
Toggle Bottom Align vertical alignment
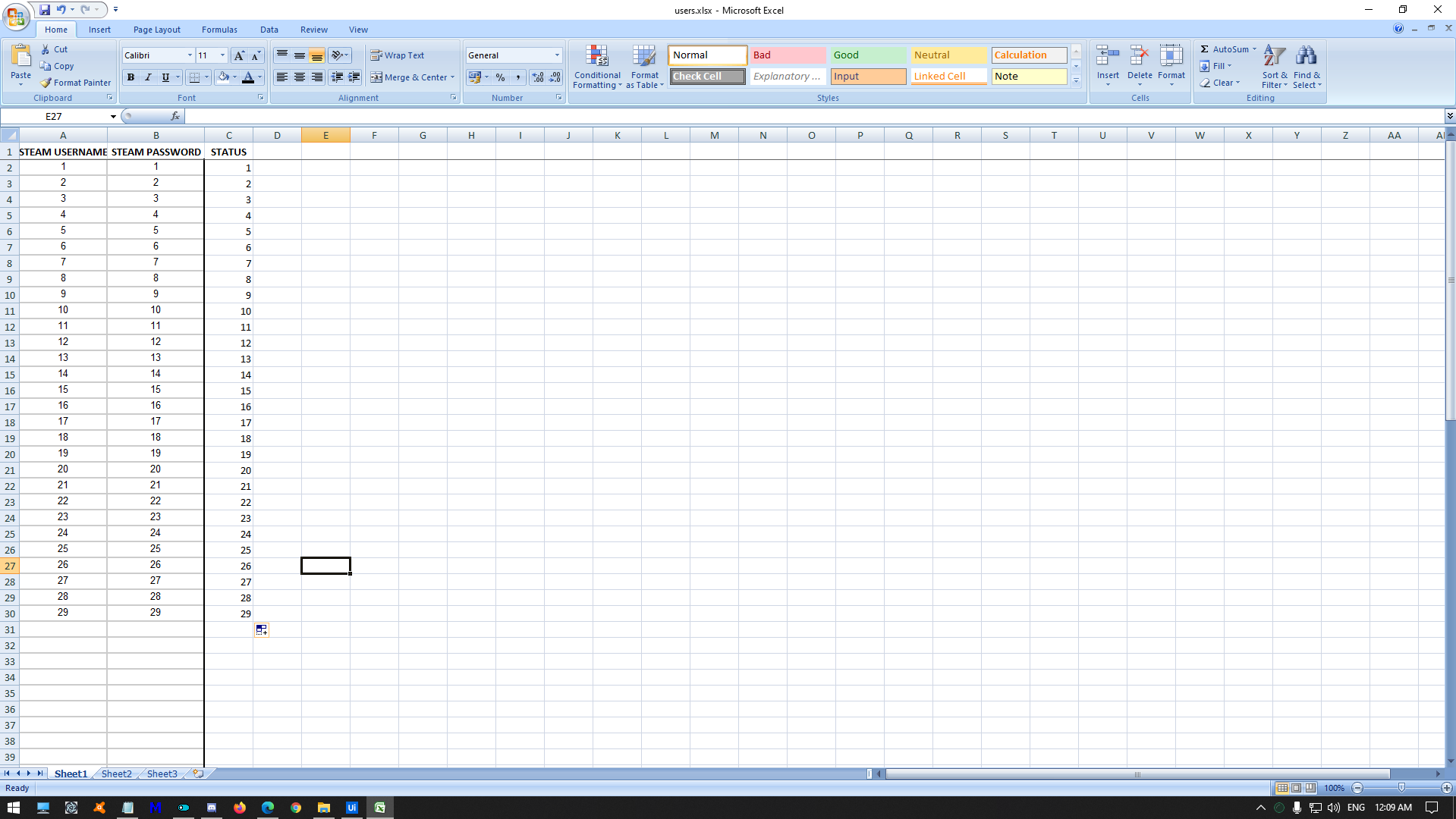coord(317,55)
